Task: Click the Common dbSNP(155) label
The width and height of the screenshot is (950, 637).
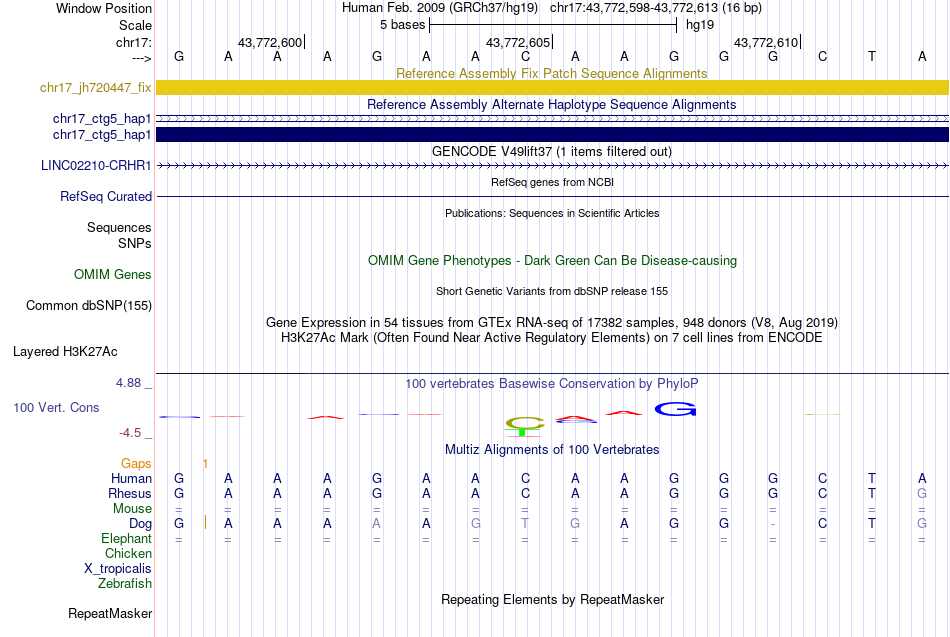Action: [x=88, y=305]
